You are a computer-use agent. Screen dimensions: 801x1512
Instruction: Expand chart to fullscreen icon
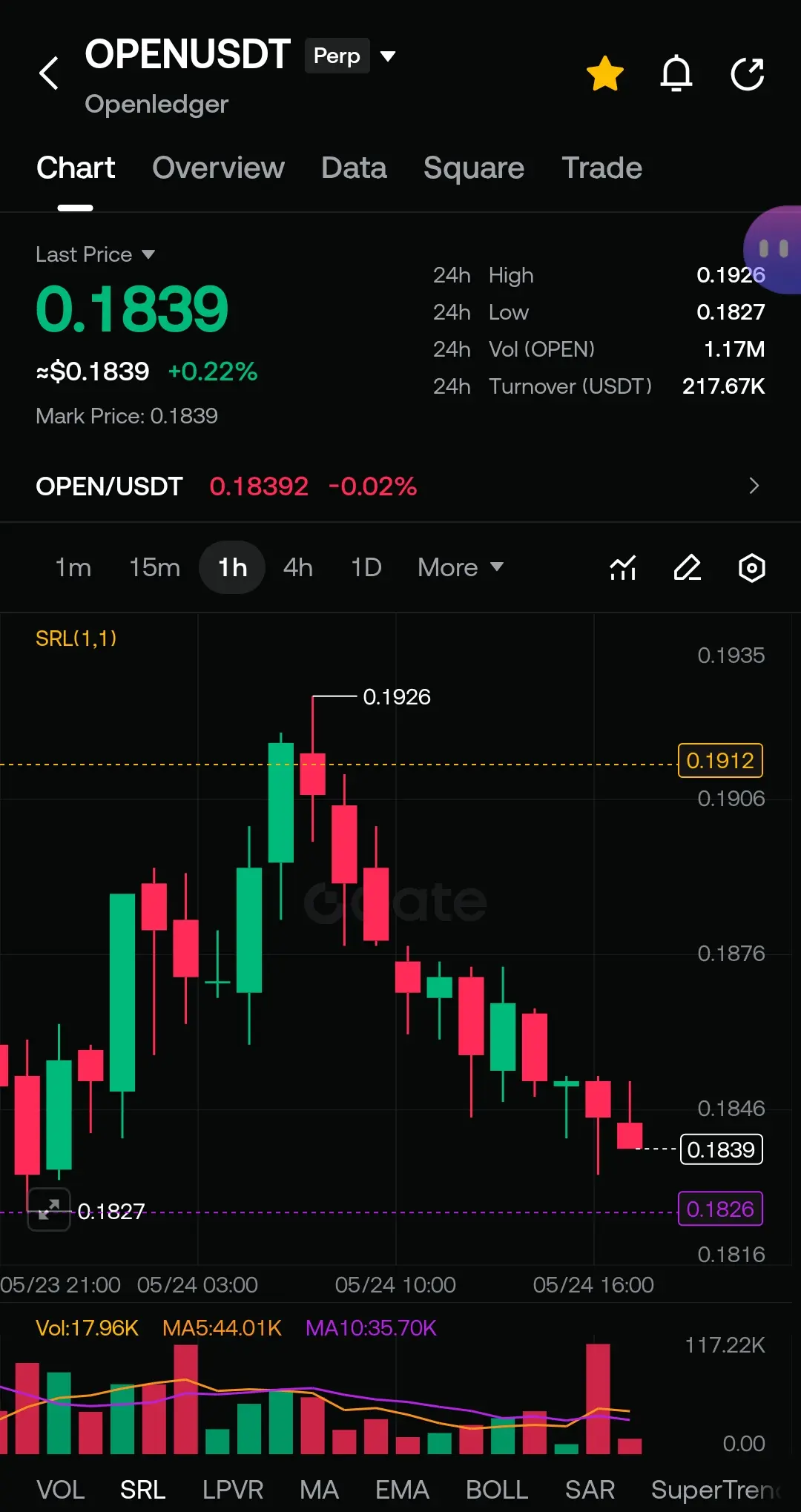(x=49, y=1209)
